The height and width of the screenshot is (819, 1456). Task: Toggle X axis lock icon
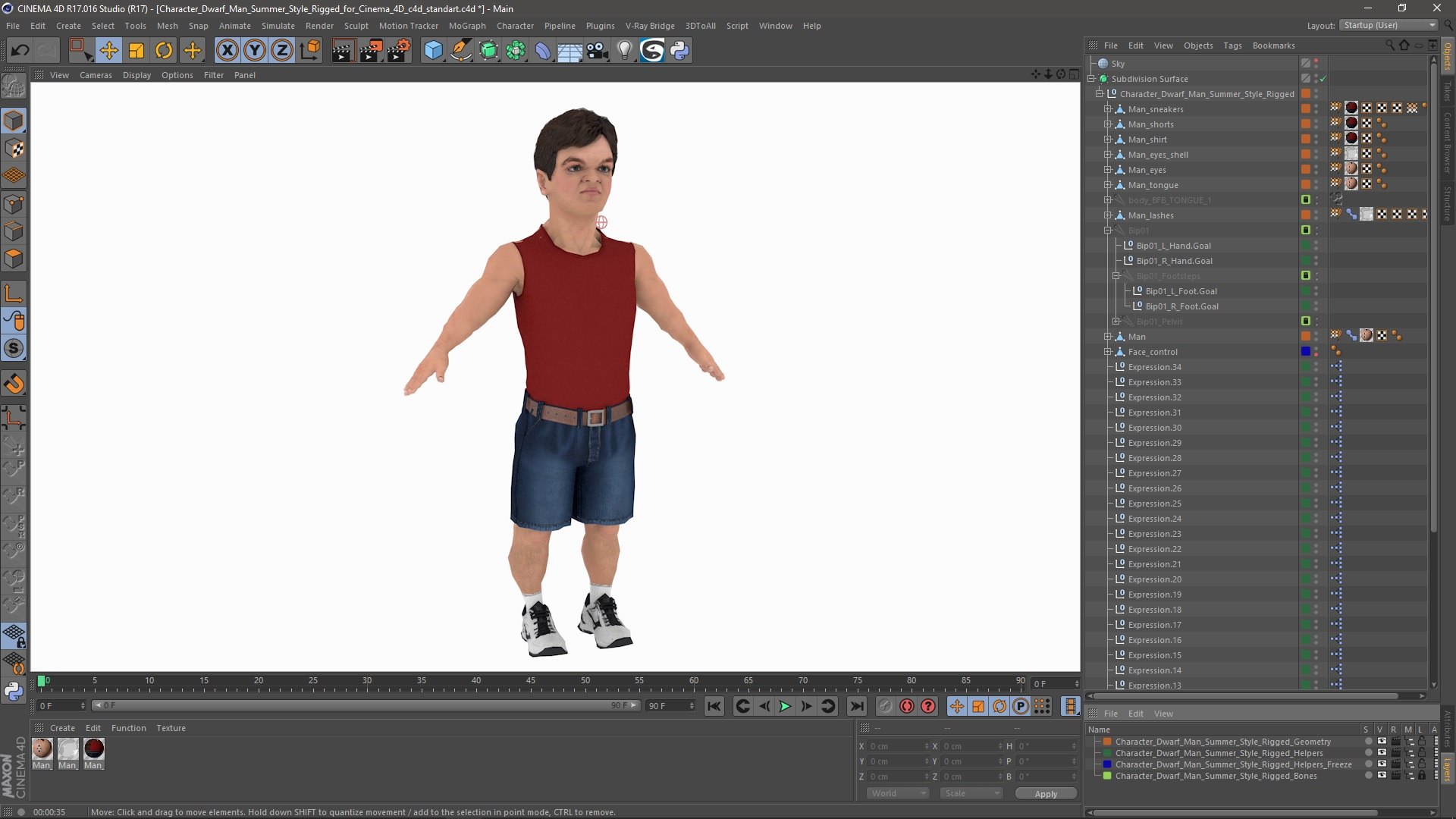click(x=227, y=51)
